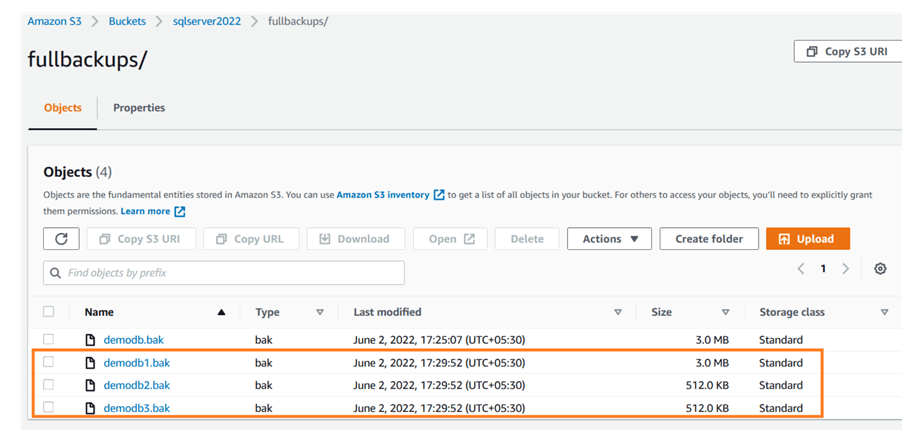Go to next page arrow

(x=846, y=269)
